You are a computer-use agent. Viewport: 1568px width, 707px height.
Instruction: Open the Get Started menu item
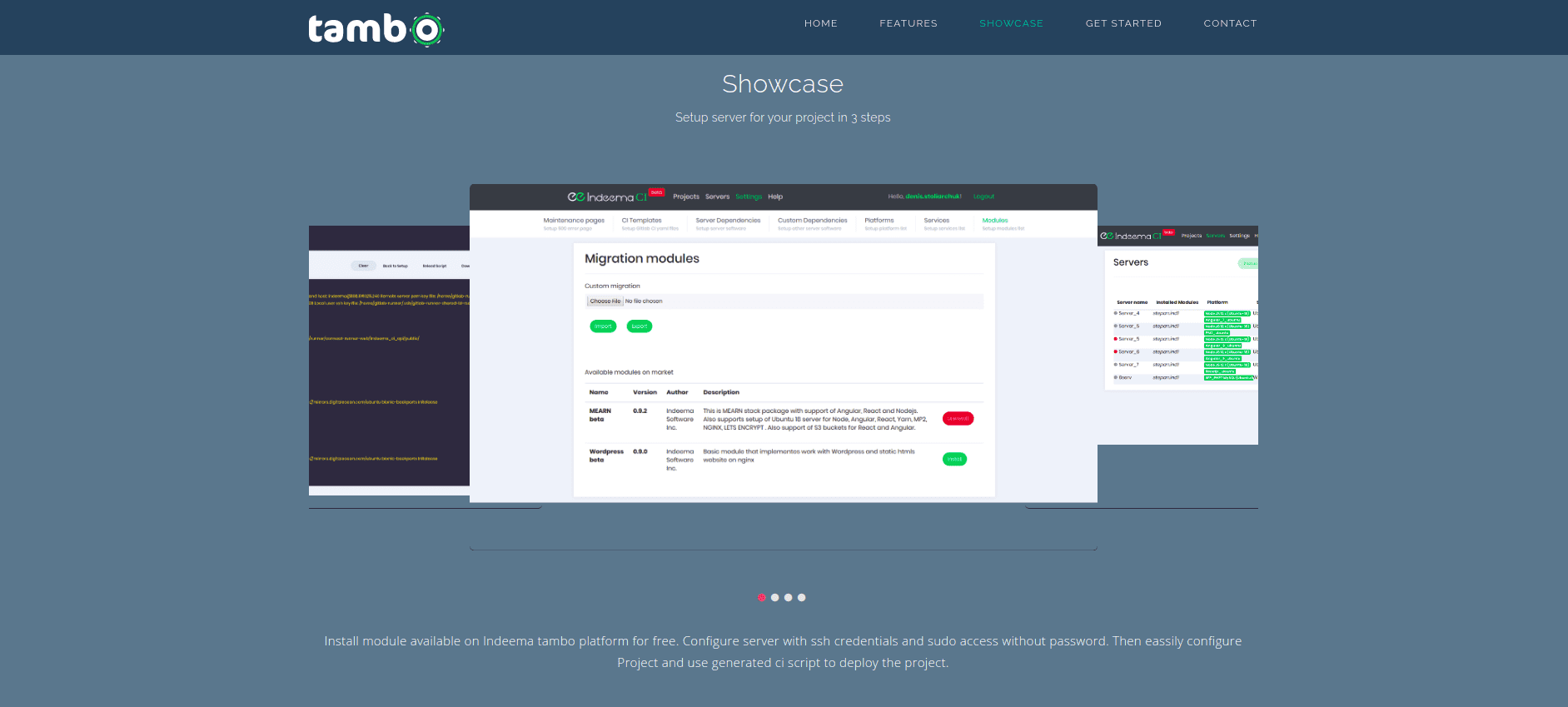(1122, 23)
